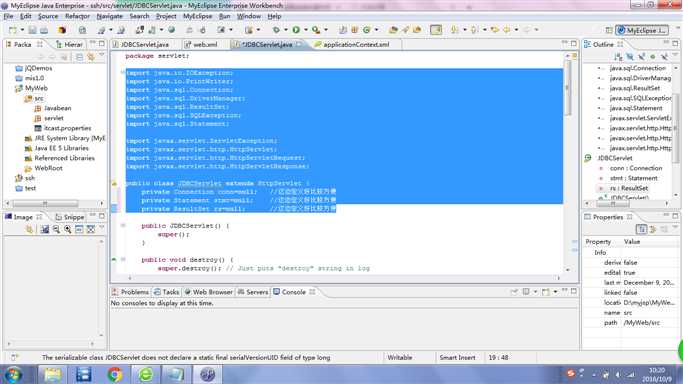Viewport: 683px width, 384px height.
Task: Click the Debug bug toolbar icon
Action: tap(276, 30)
